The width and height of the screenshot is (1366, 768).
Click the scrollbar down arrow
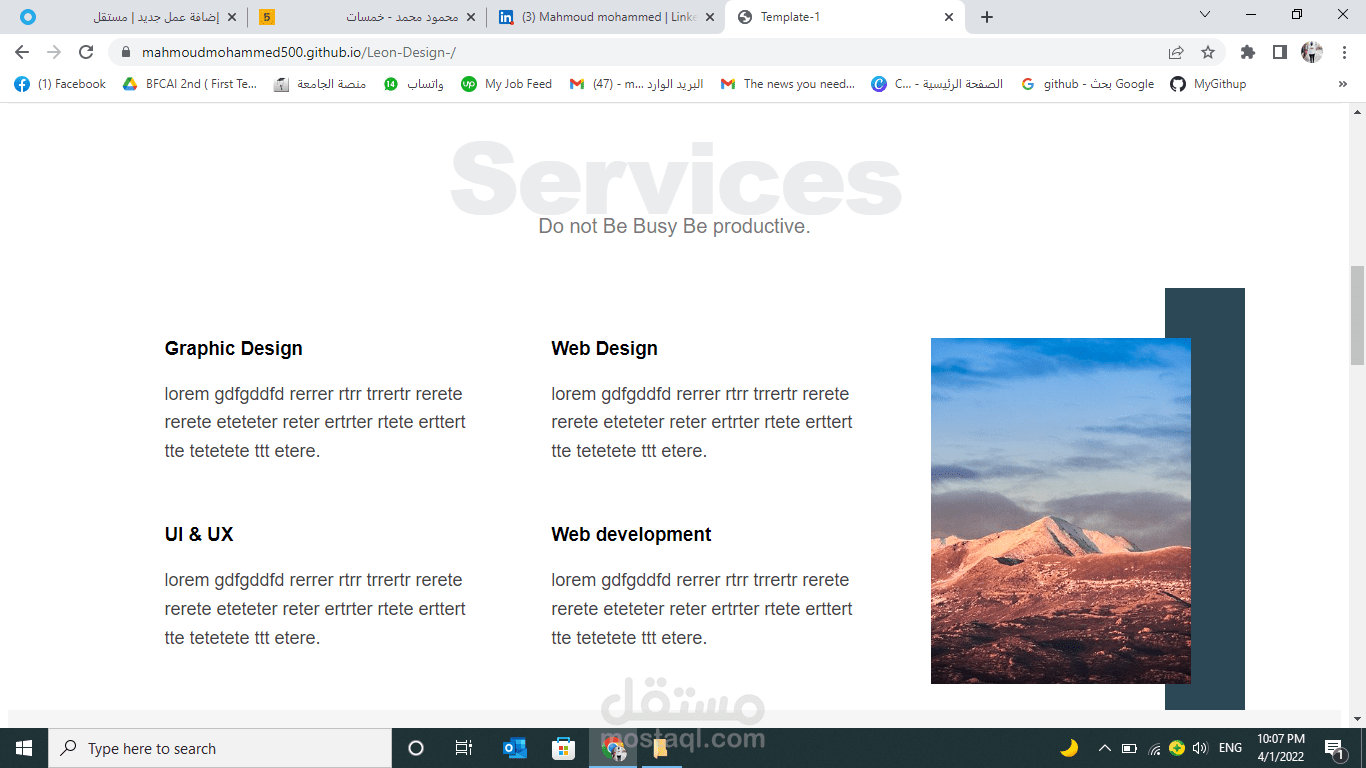(1357, 719)
